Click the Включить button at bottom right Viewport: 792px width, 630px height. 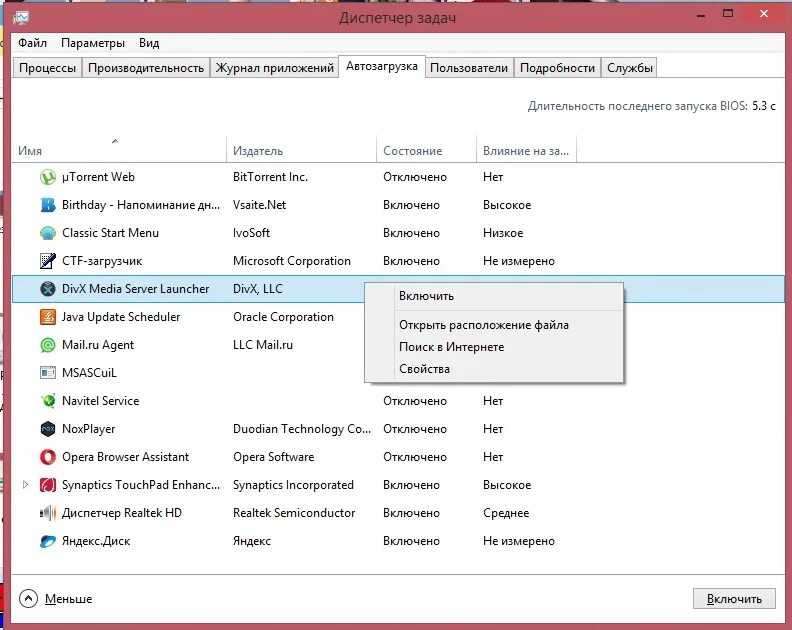click(x=734, y=599)
